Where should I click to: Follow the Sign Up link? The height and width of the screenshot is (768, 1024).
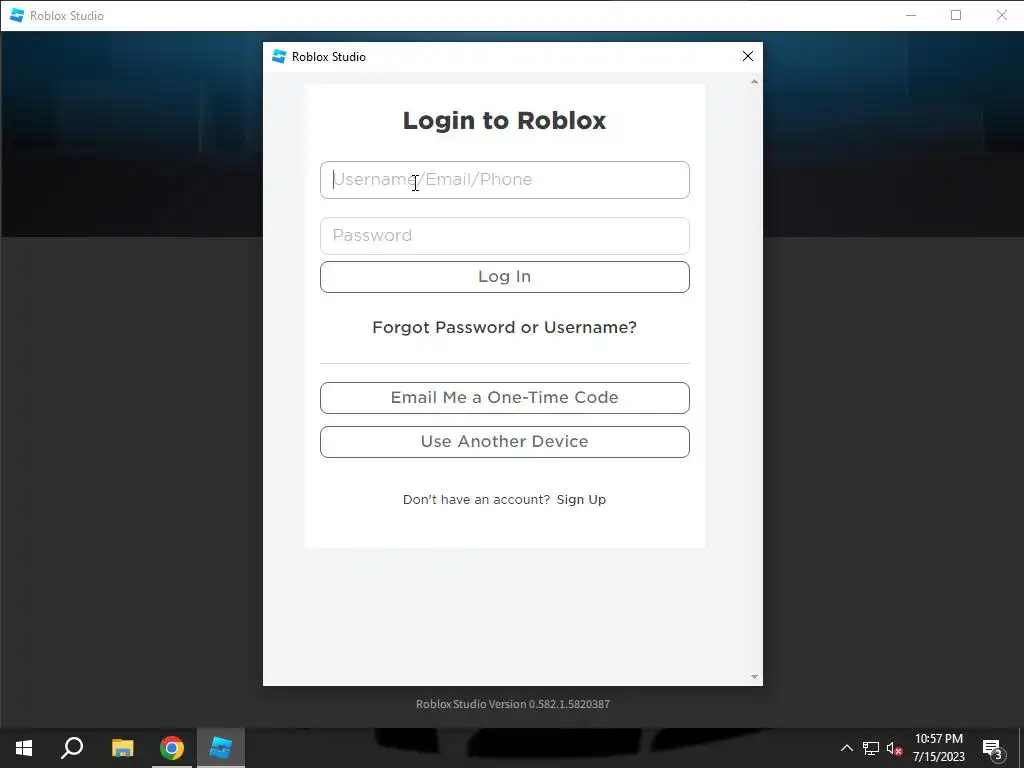(581, 500)
